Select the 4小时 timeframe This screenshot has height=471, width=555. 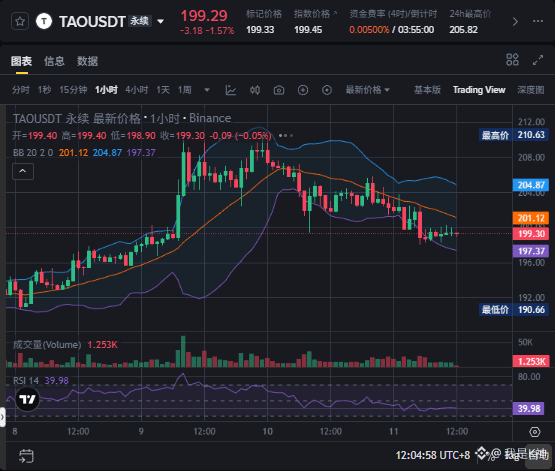137,90
